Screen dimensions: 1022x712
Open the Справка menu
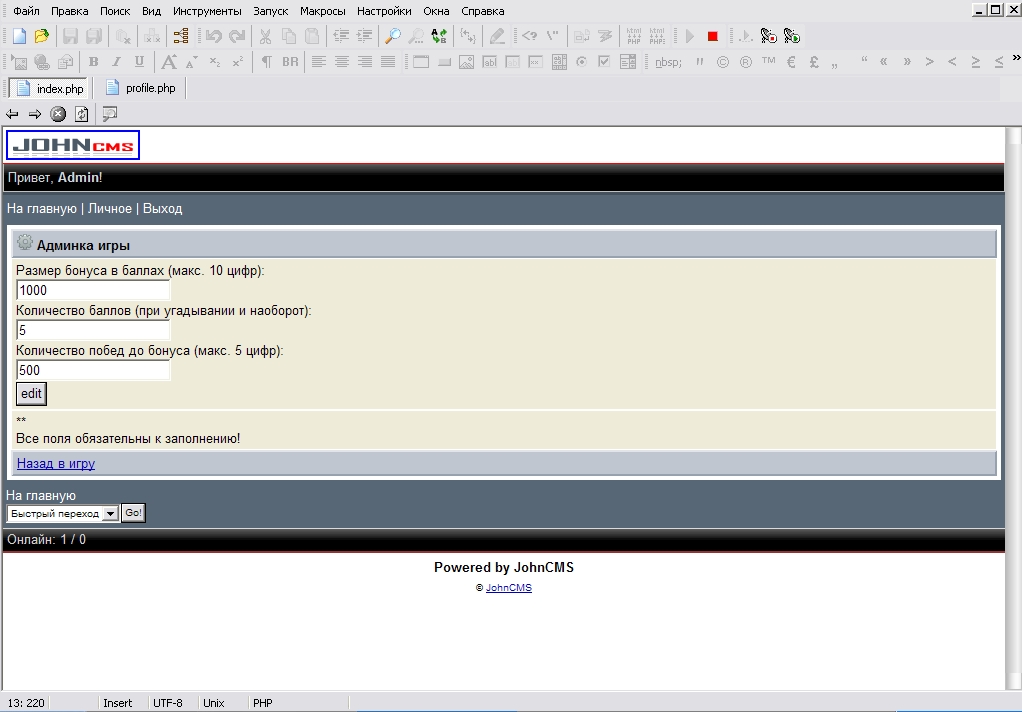[482, 11]
